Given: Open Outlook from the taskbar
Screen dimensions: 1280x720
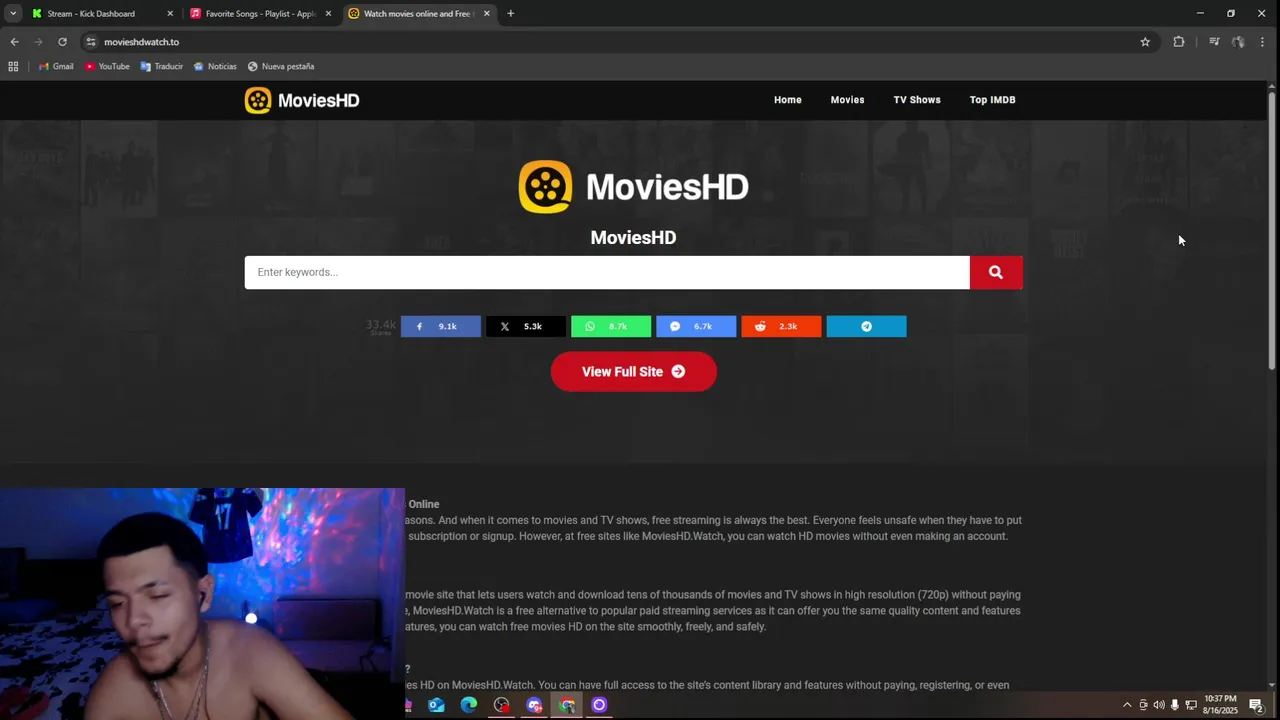Looking at the screenshot, I should [436, 705].
